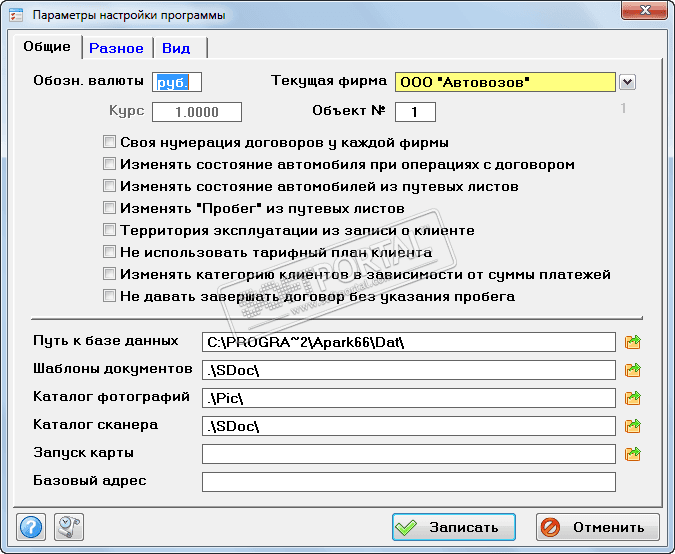Open the ООО "Автовозов" firm combo box
The width and height of the screenshot is (675, 554).
505,82
